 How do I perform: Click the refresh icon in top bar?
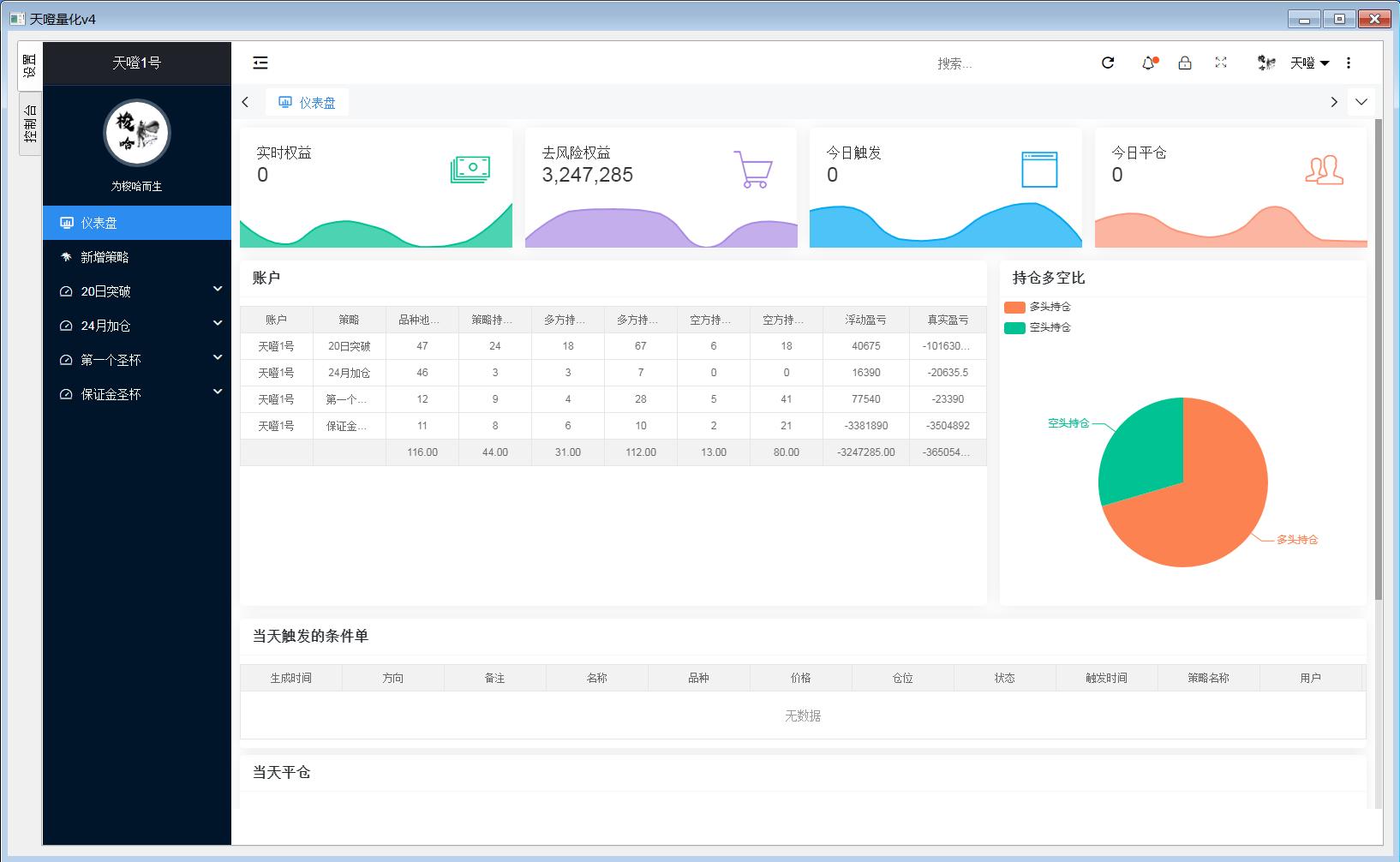tap(1108, 63)
